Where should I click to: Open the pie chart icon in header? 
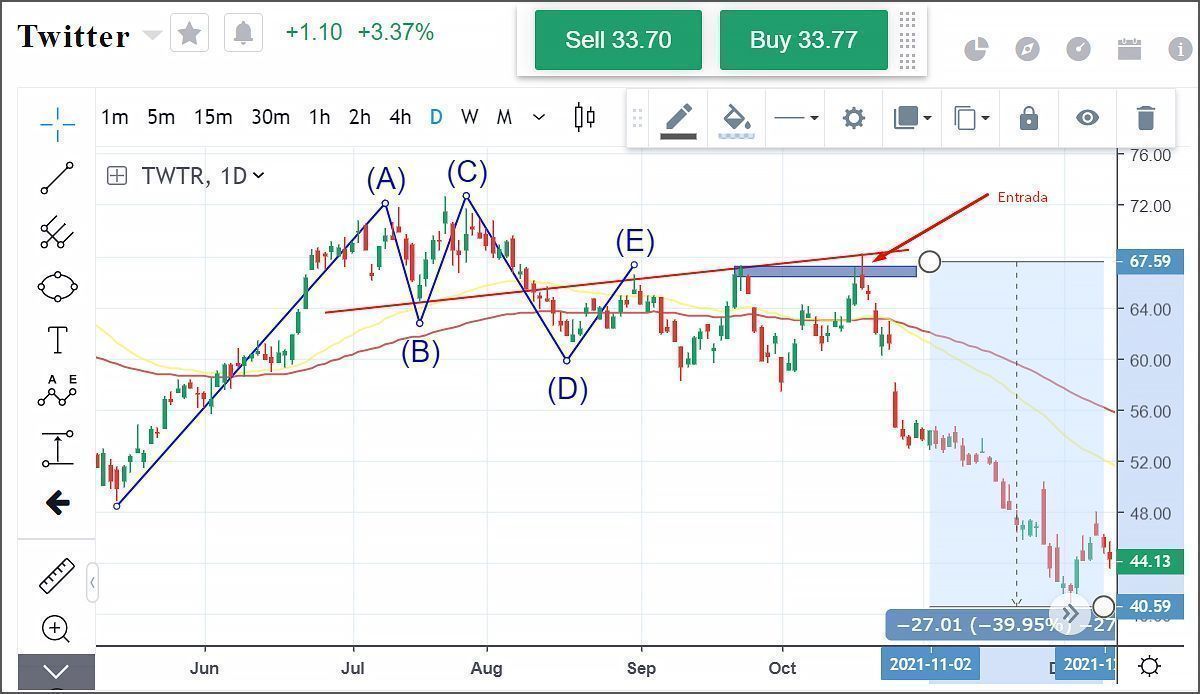click(976, 49)
